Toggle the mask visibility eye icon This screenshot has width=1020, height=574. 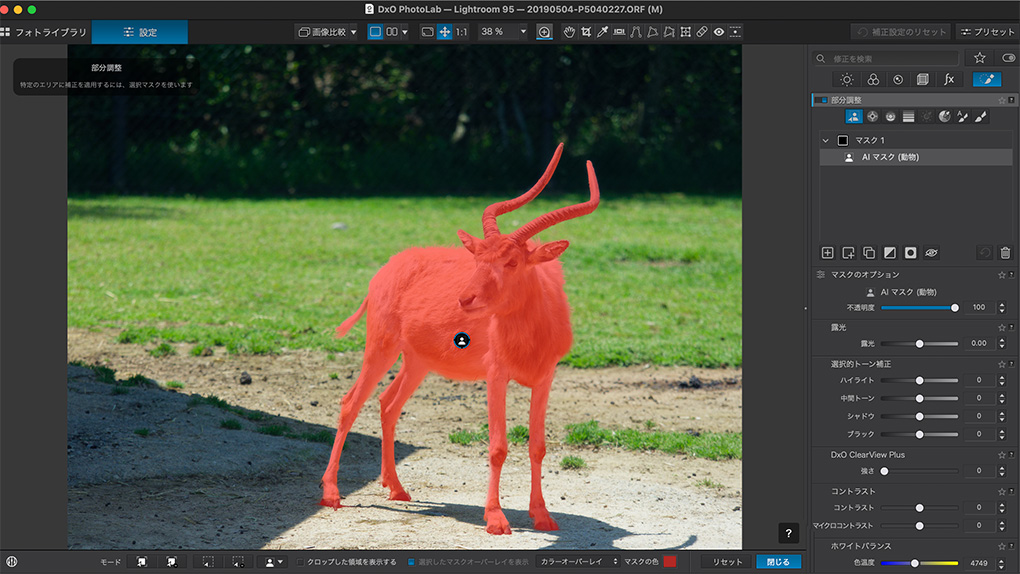coord(932,253)
